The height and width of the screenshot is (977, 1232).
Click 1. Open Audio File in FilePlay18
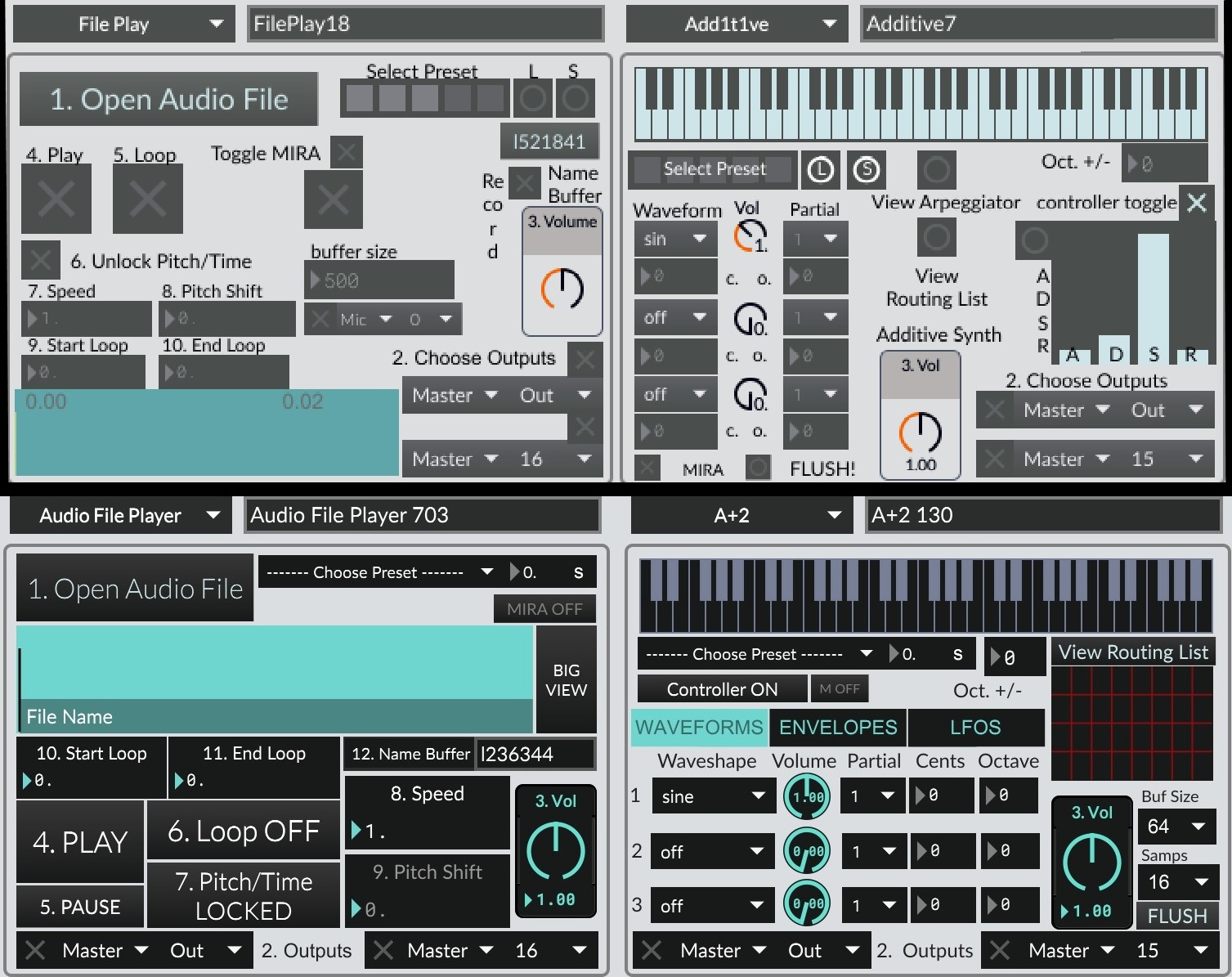[168, 99]
